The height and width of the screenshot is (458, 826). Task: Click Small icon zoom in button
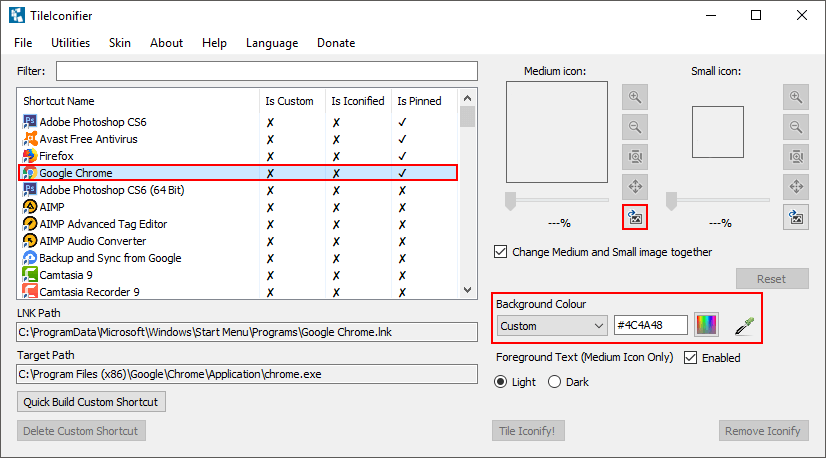point(796,97)
